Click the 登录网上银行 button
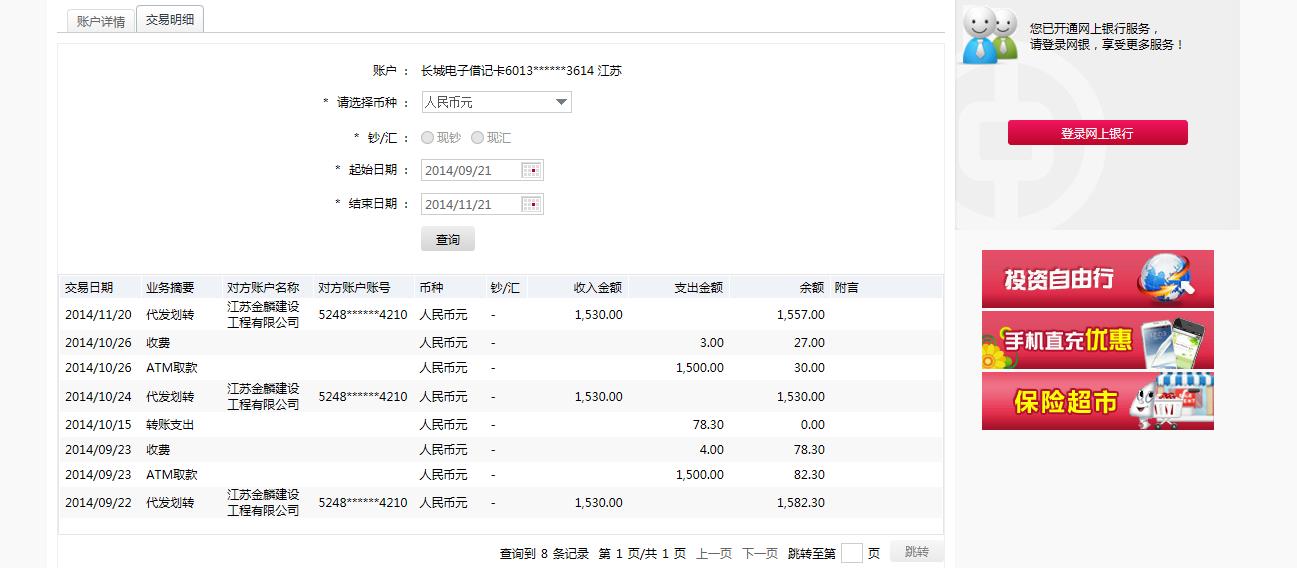 click(x=1097, y=133)
